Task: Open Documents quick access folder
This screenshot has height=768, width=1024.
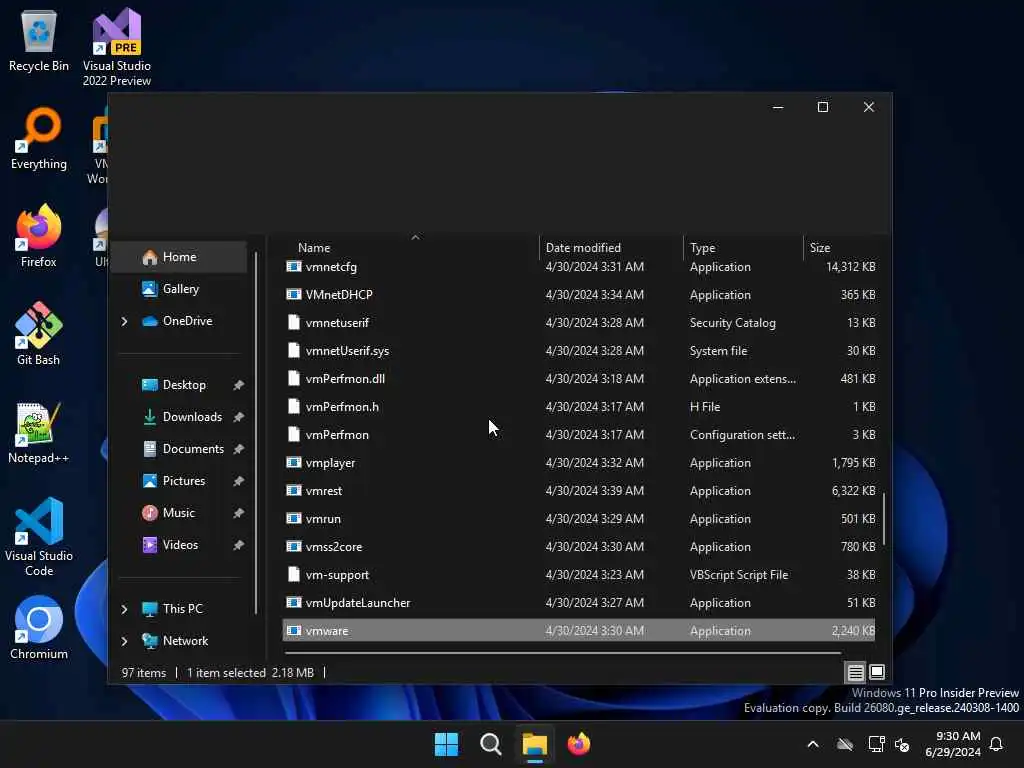Action: pyautogui.click(x=179, y=449)
